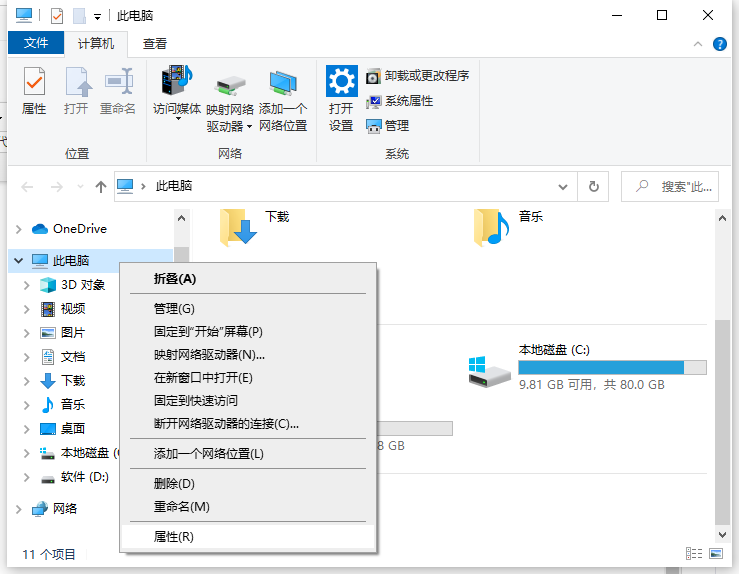Choose Map network drive (映射网络驱动器(N)...) menu item
Image resolution: width=739 pixels, height=574 pixels.
[x=248, y=354]
